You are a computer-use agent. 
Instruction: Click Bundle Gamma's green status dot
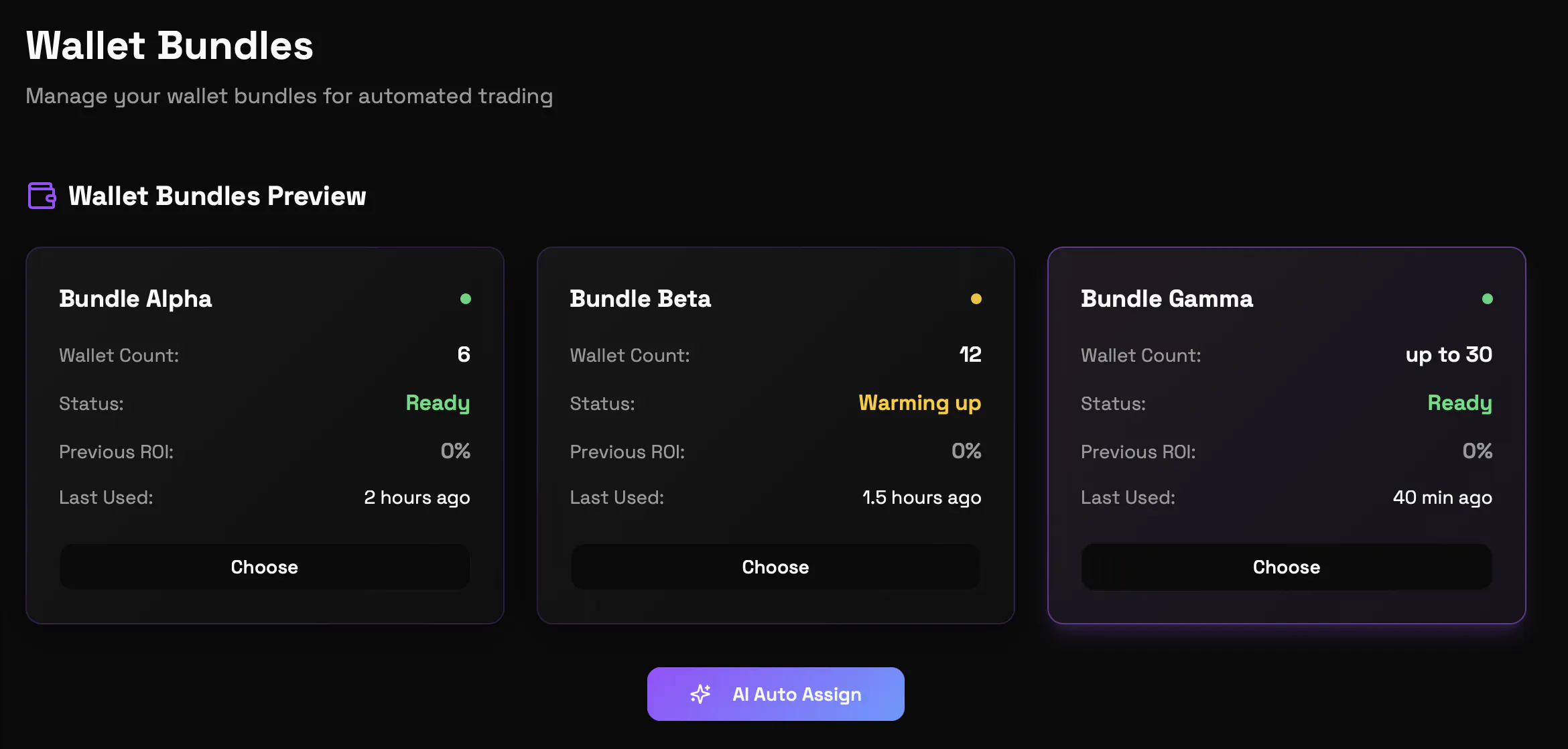click(1488, 299)
